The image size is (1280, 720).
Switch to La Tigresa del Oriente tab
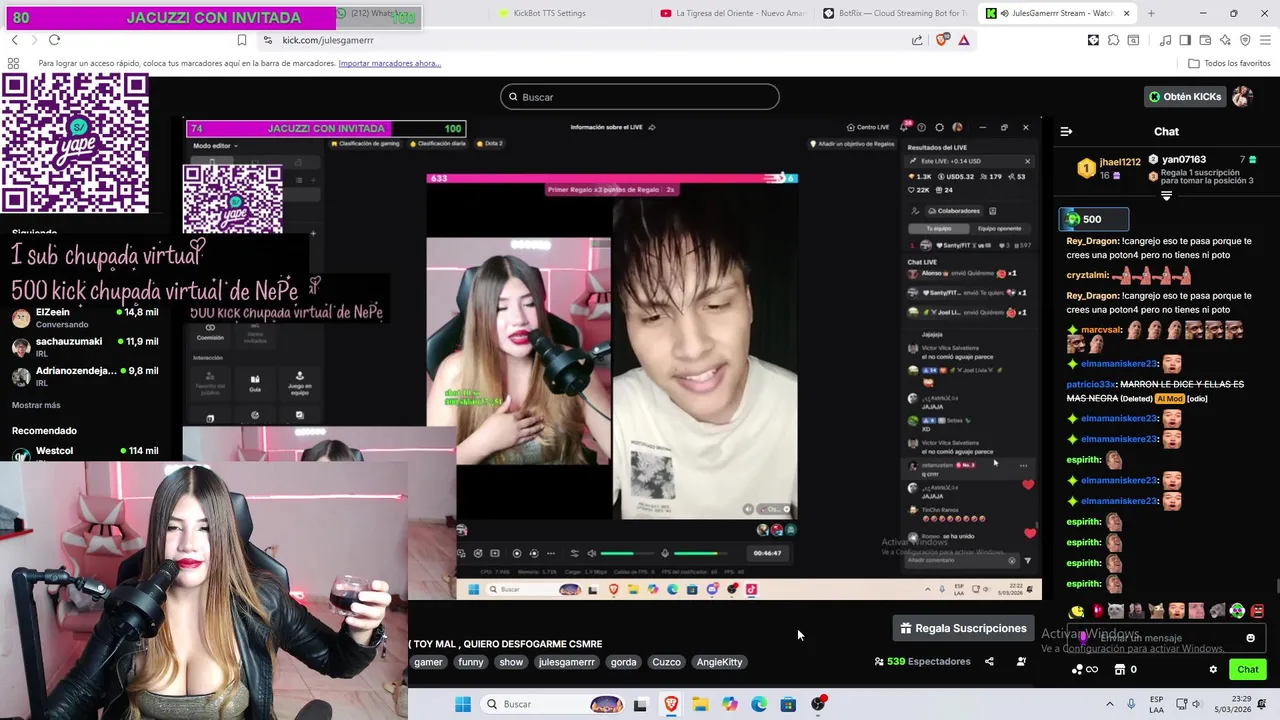pyautogui.click(x=732, y=13)
